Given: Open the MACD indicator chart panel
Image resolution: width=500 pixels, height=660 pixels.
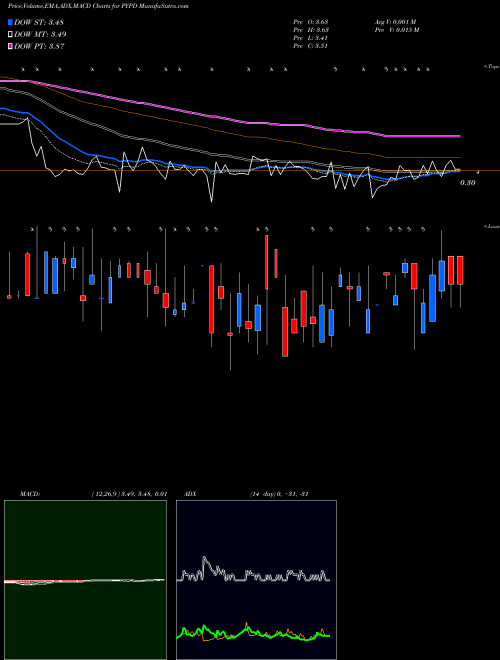Looking at the screenshot, I should coord(85,580).
